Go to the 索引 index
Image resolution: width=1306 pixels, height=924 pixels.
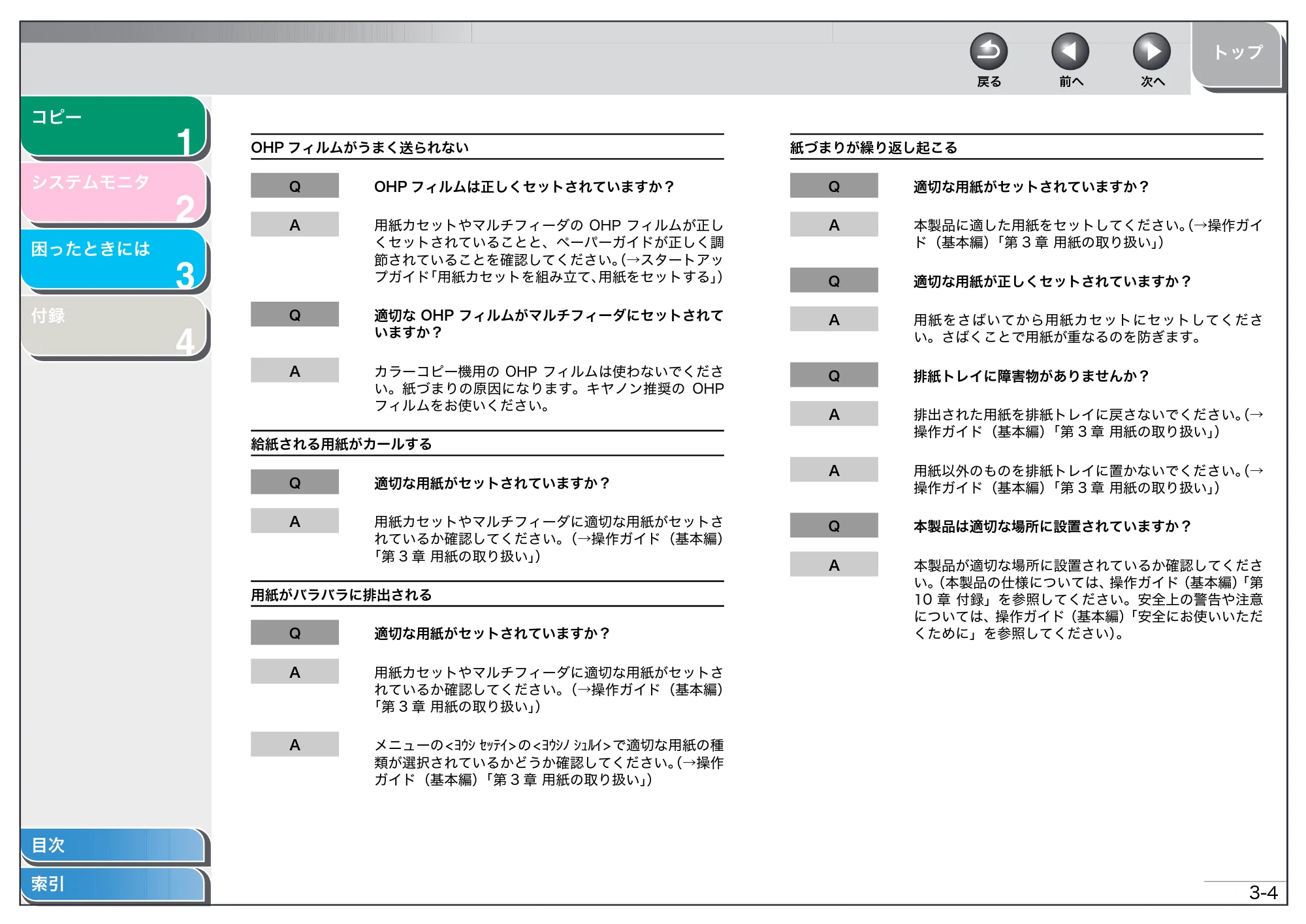point(112,884)
